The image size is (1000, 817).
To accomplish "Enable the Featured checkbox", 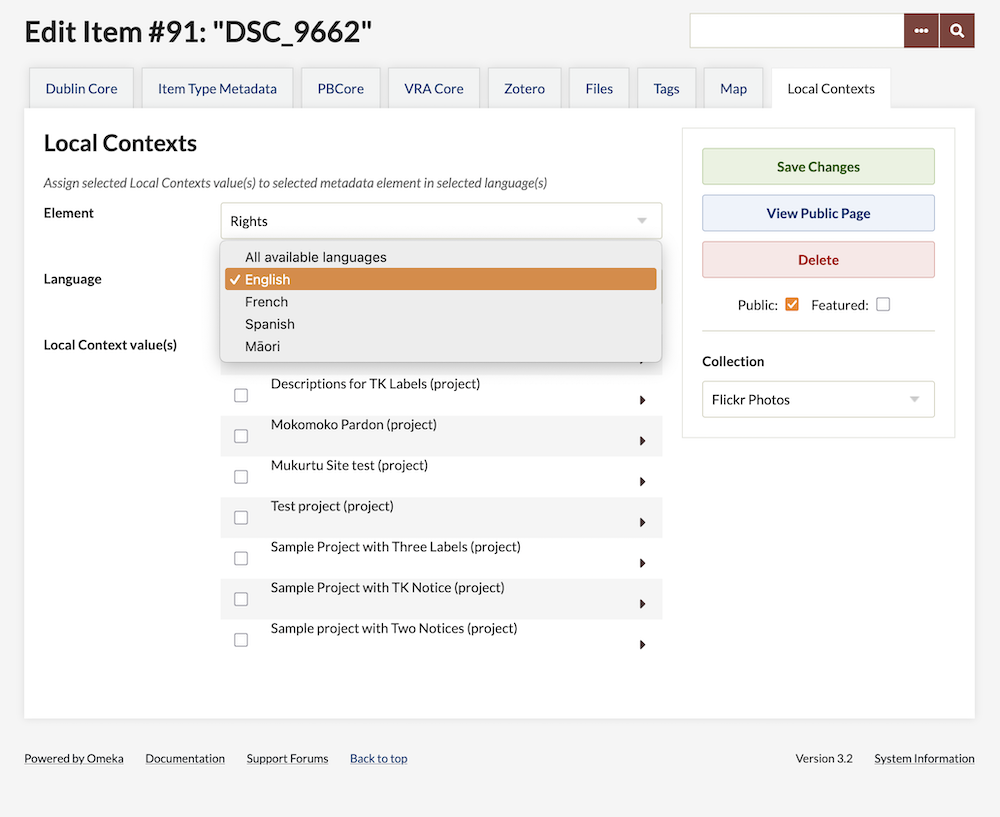I will pyautogui.click(x=883, y=305).
